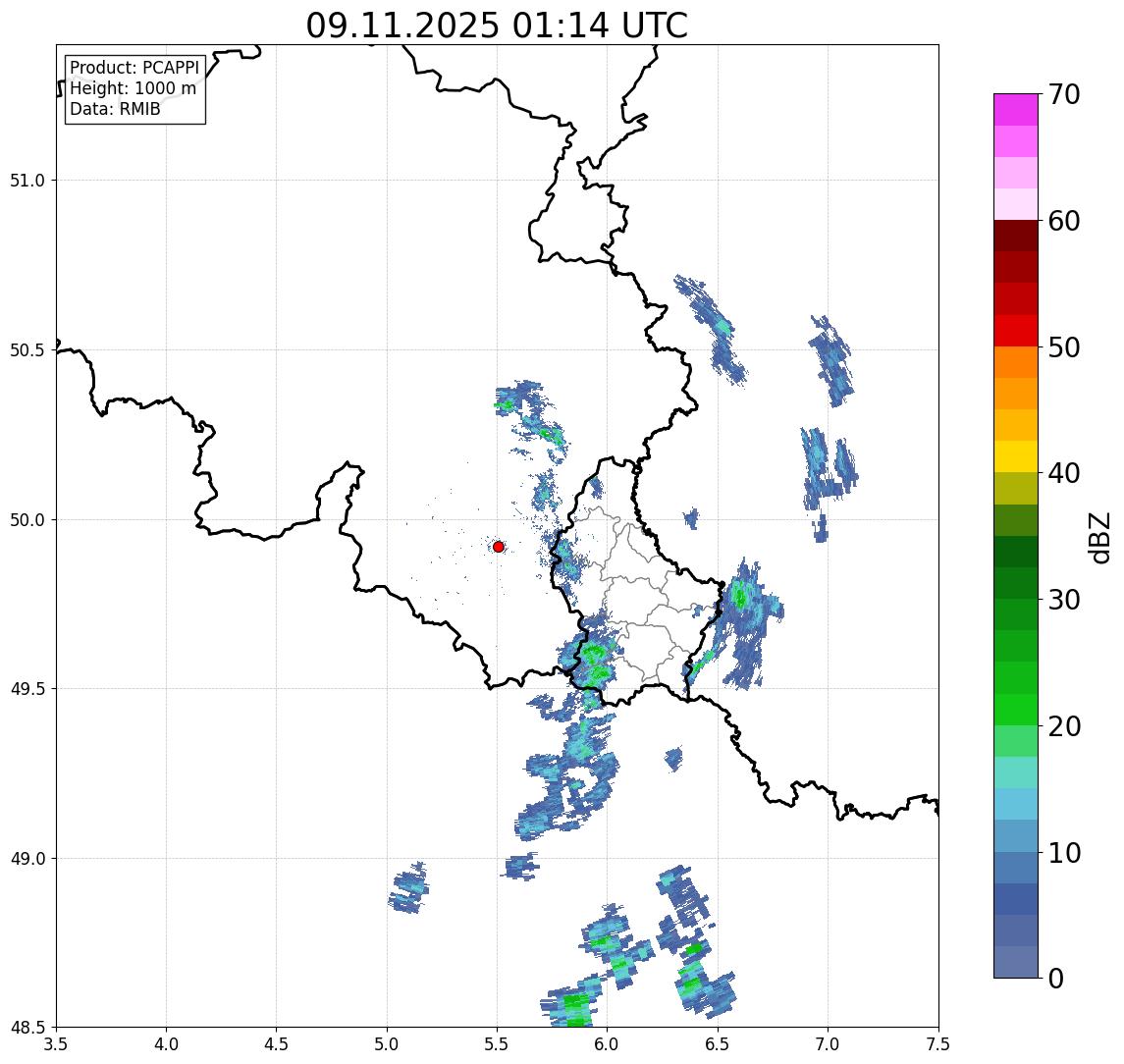The width and height of the screenshot is (1124, 1064).
Task: Click the colorbar tick label 10
Action: (x=1064, y=853)
